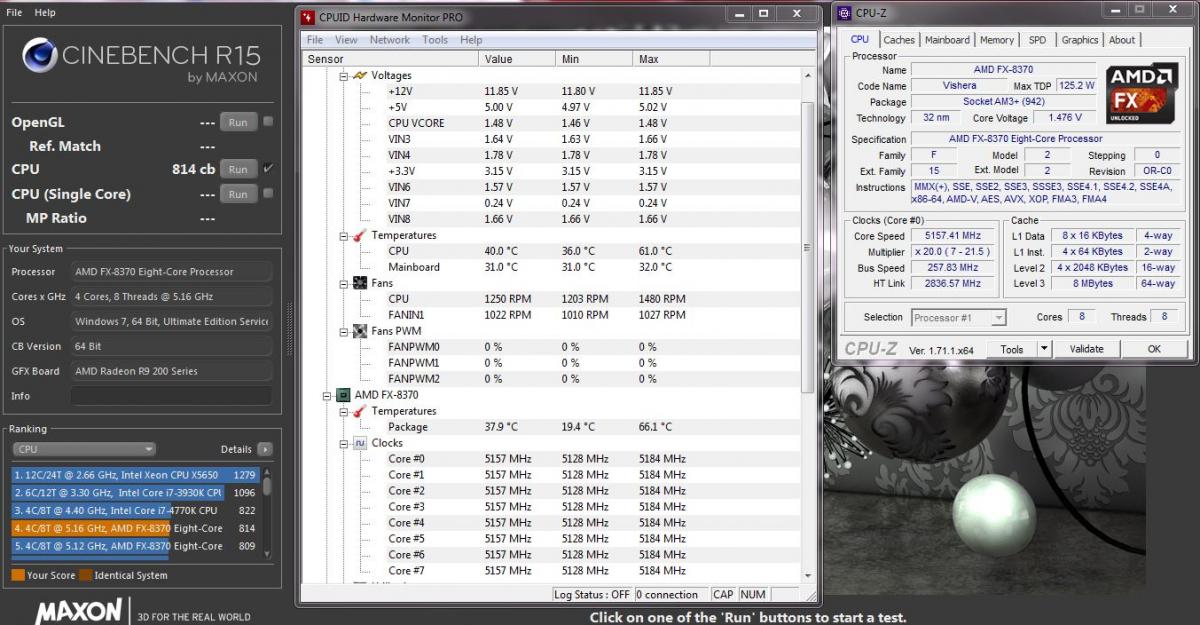Switch to the About tab in CPU-Z
1200x625 pixels.
tap(1122, 40)
